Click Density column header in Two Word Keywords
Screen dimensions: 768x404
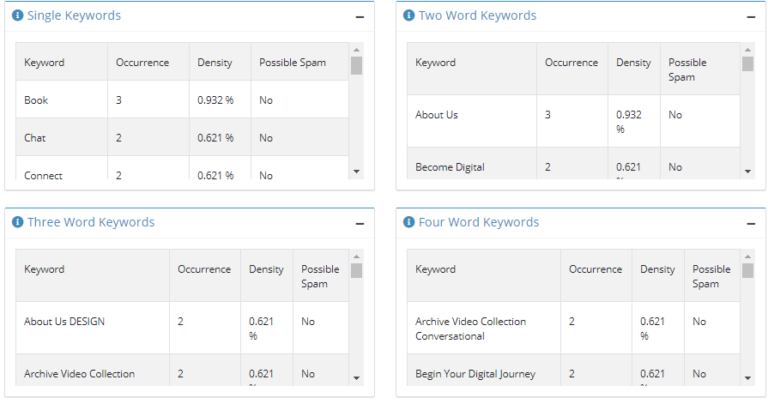coord(633,62)
